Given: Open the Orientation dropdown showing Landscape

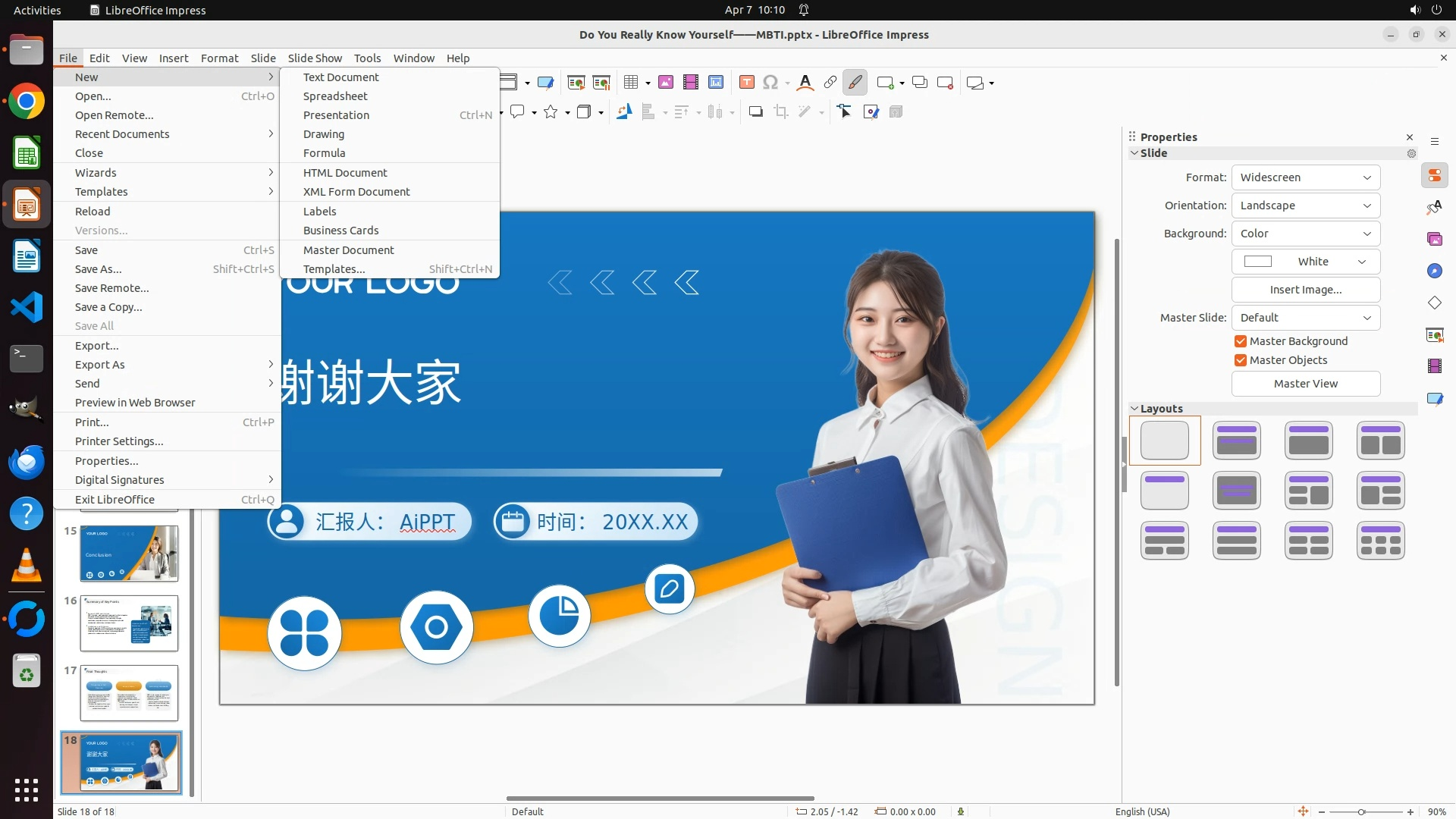Looking at the screenshot, I should pyautogui.click(x=1305, y=206).
